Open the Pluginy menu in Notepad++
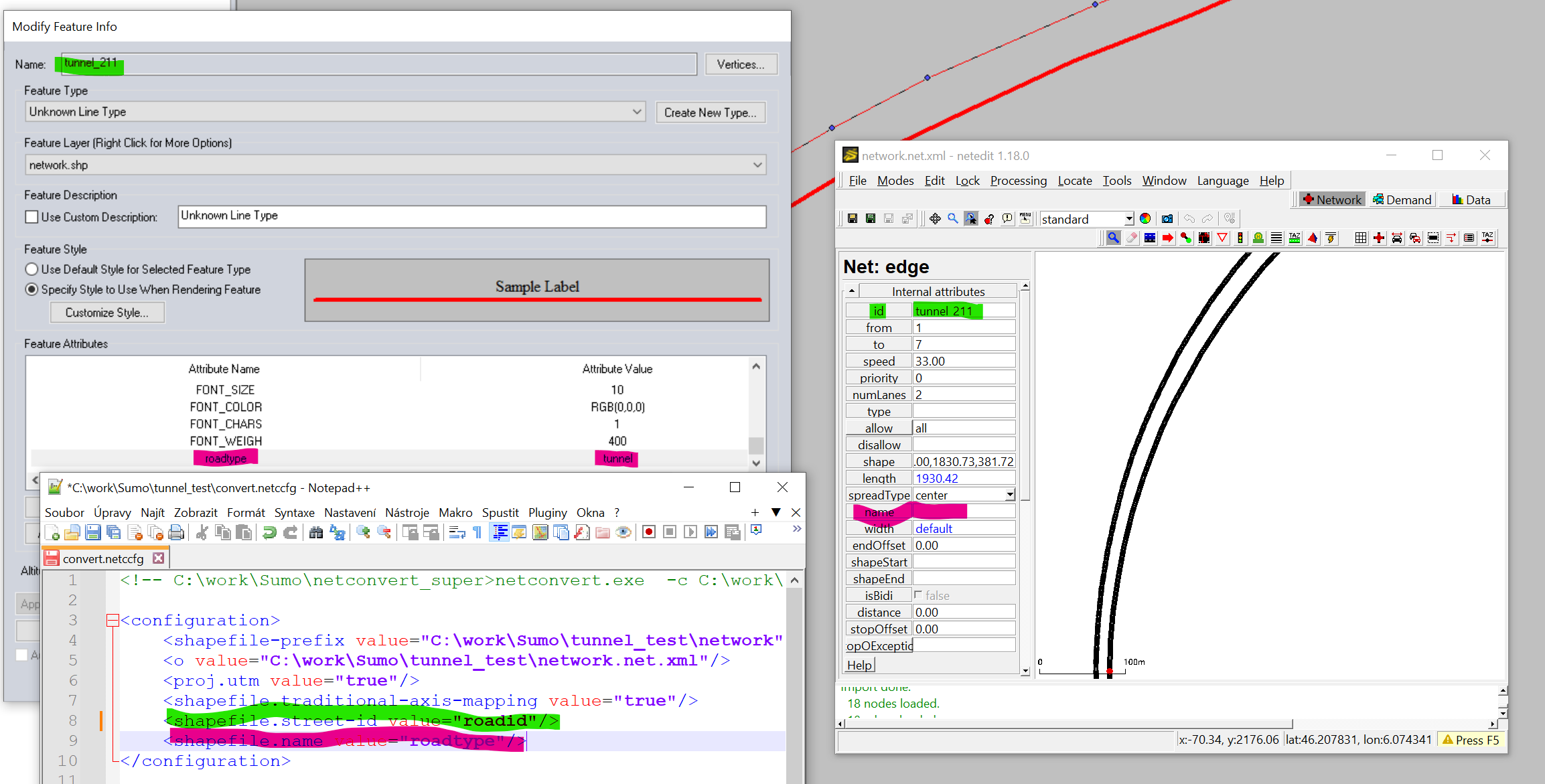The image size is (1545, 784). point(547,512)
